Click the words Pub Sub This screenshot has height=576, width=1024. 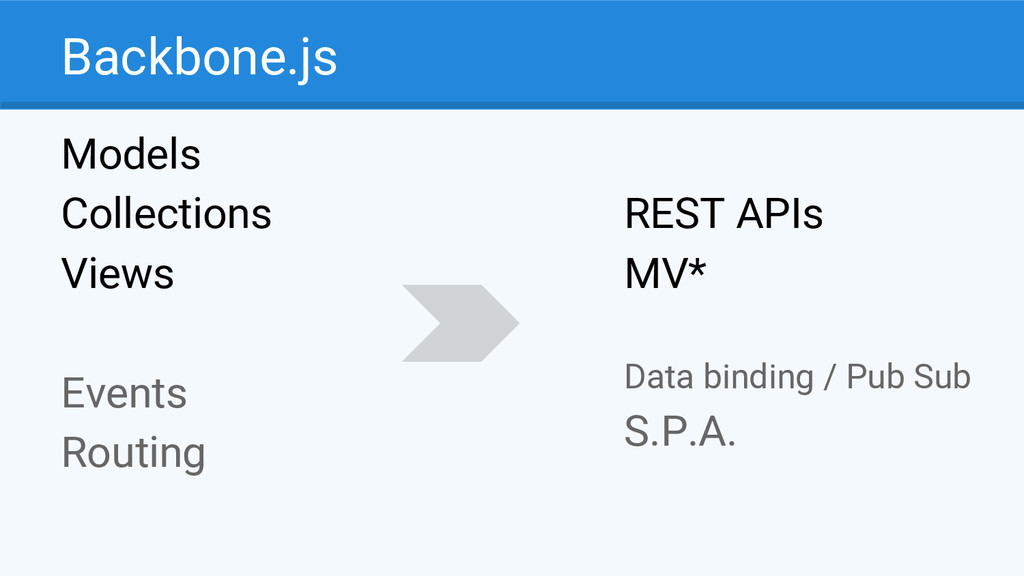pos(908,377)
